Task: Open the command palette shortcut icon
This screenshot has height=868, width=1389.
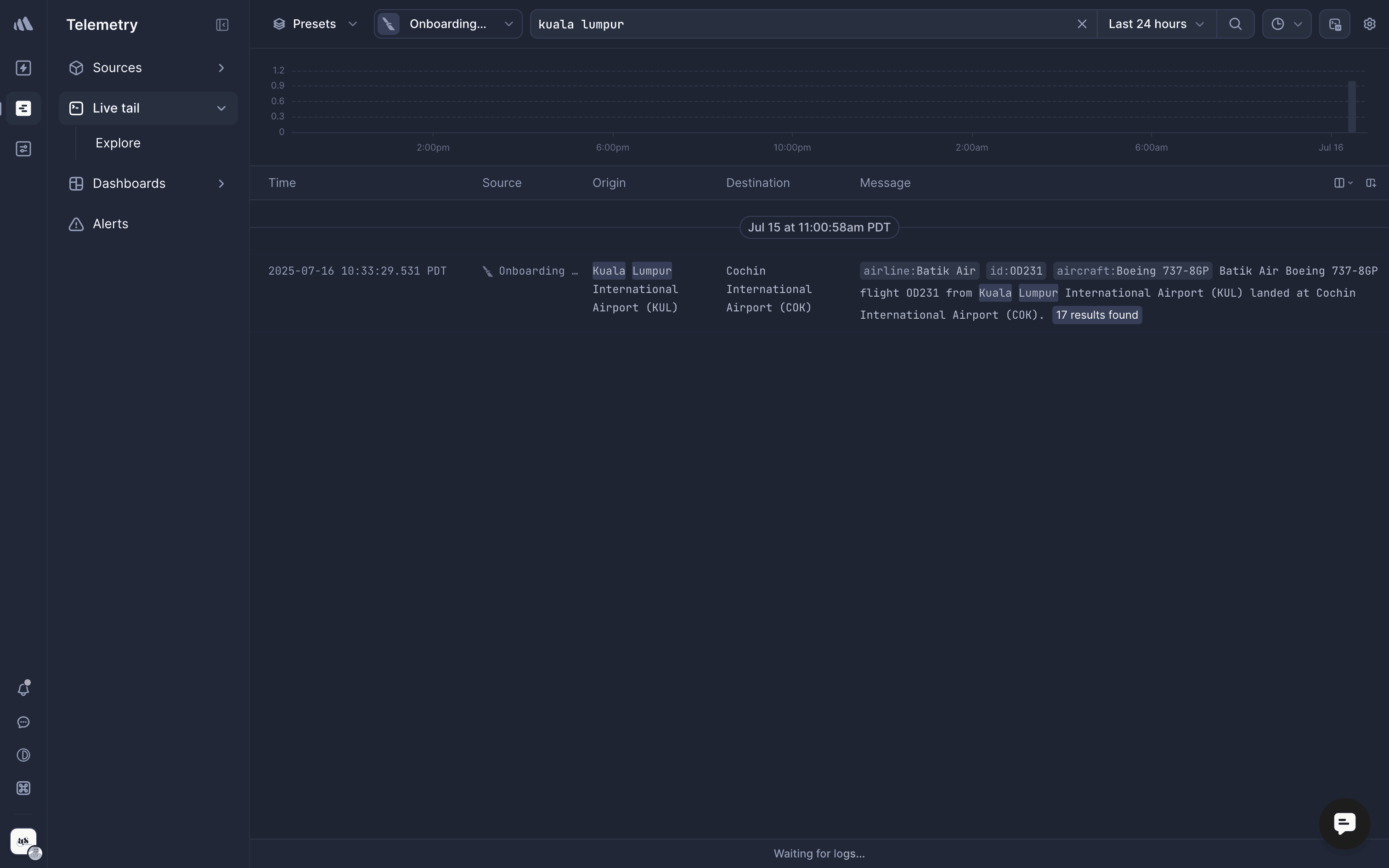Action: point(23,788)
